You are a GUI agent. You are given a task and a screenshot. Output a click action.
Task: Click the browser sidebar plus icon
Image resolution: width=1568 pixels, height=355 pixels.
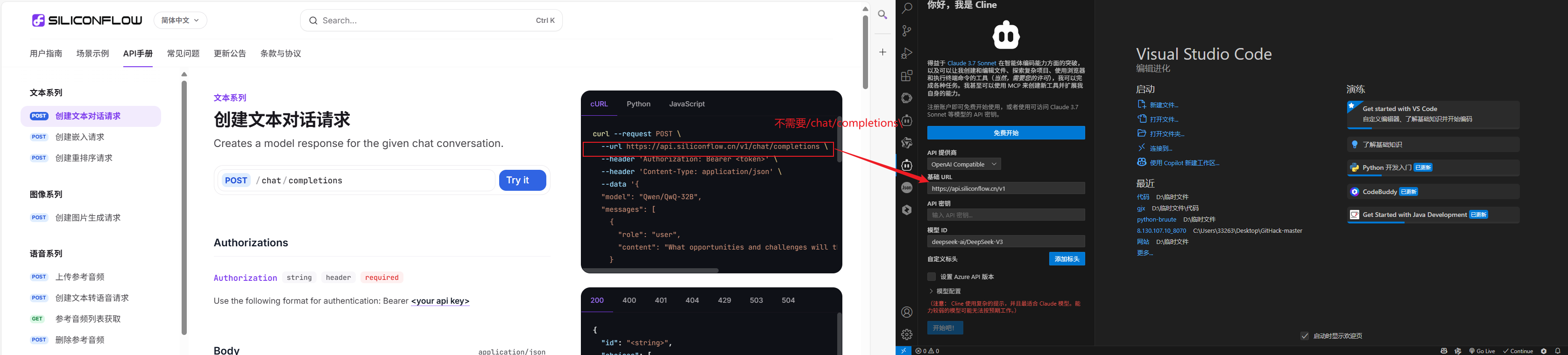pos(883,52)
